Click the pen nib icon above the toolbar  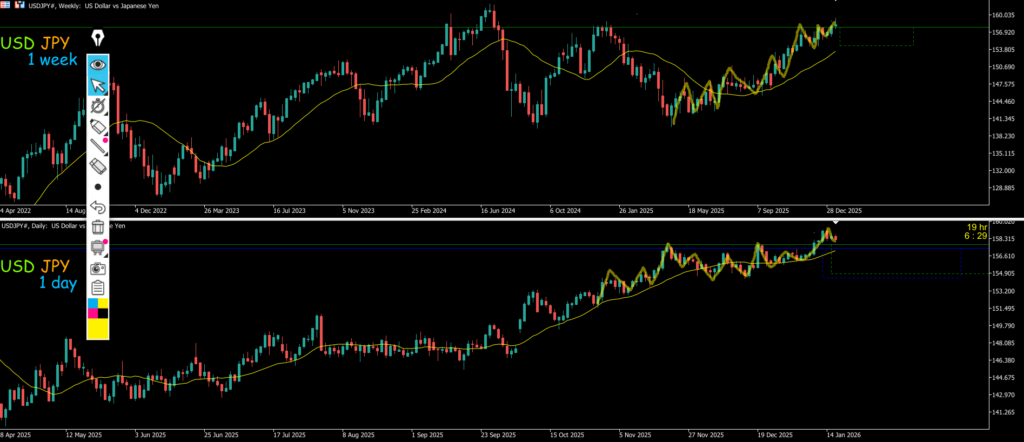pyautogui.click(x=98, y=38)
